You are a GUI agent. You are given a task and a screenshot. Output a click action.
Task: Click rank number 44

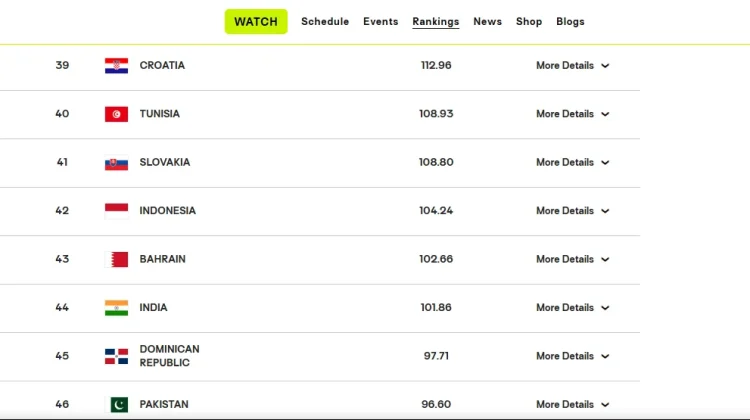62,308
